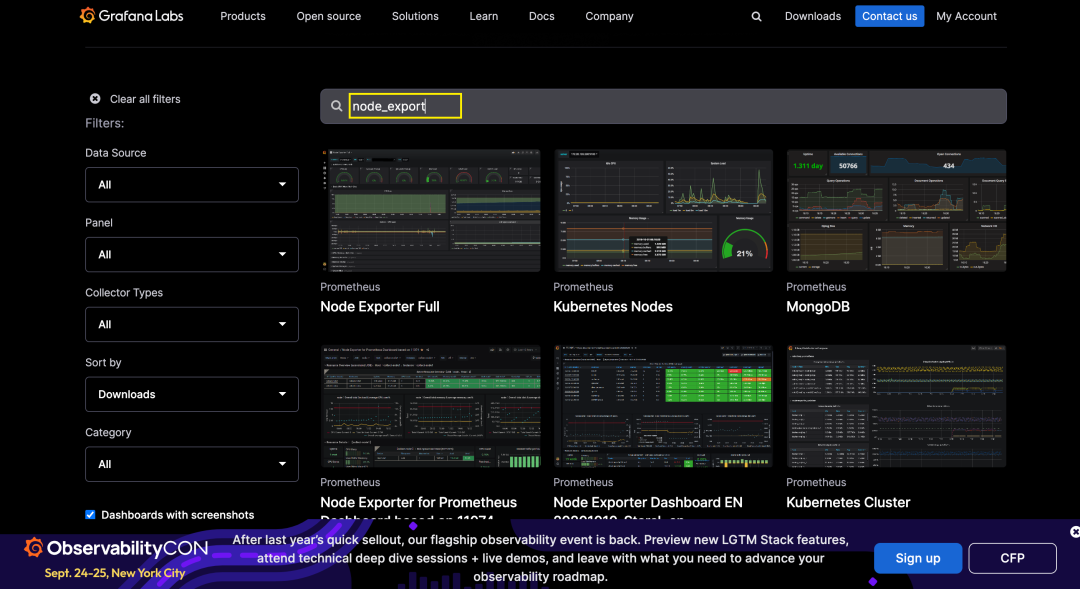The width and height of the screenshot is (1080, 589).
Task: Open the Learn menu
Action: pos(484,16)
